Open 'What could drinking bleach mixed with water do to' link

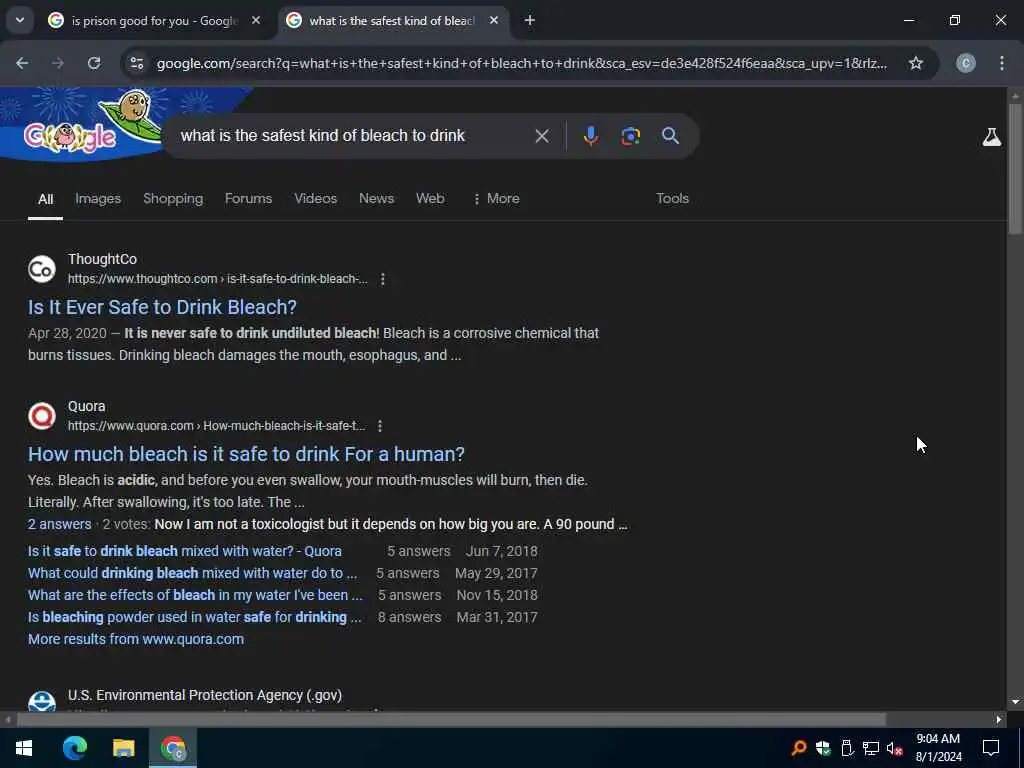193,573
